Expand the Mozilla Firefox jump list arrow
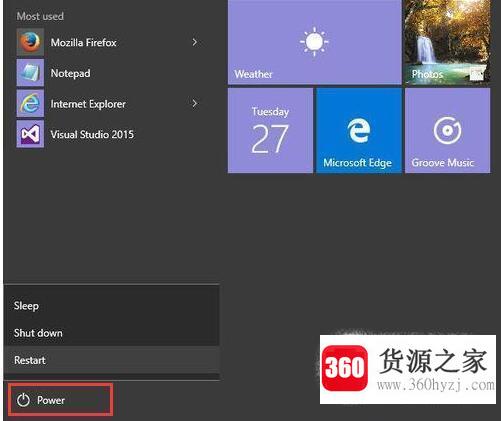 (195, 42)
